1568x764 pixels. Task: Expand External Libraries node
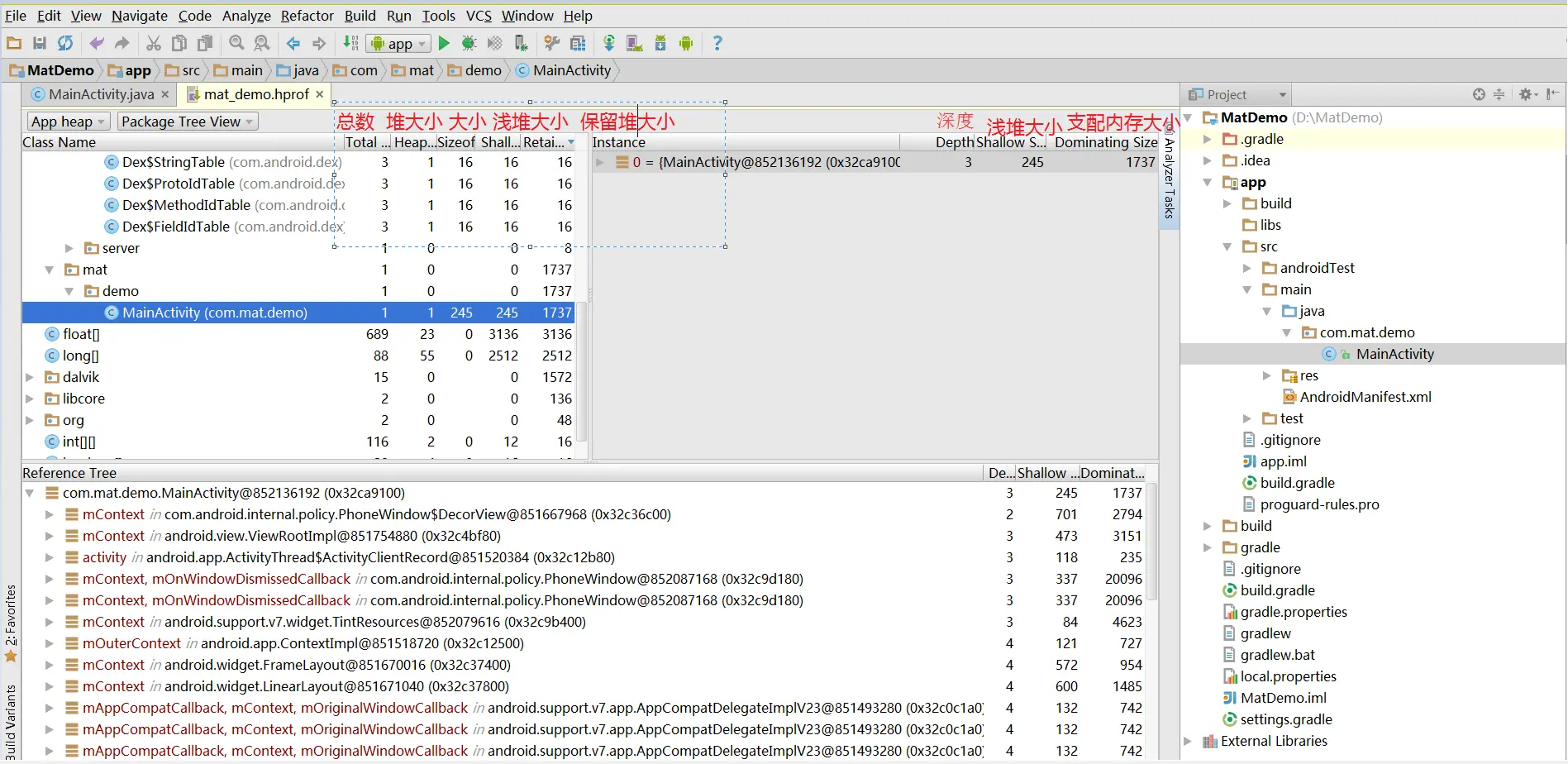[1188, 741]
